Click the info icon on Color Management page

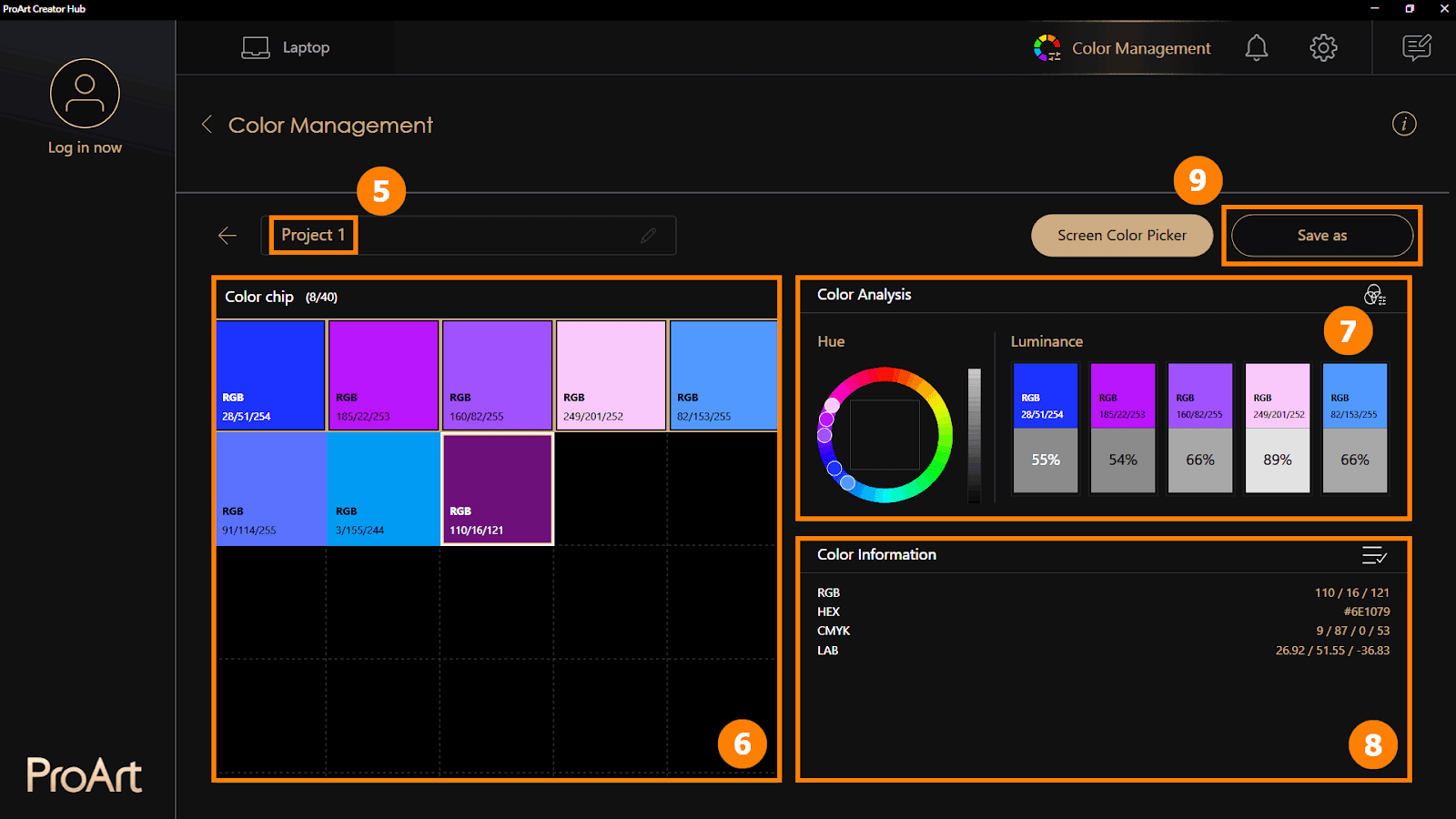coord(1404,124)
